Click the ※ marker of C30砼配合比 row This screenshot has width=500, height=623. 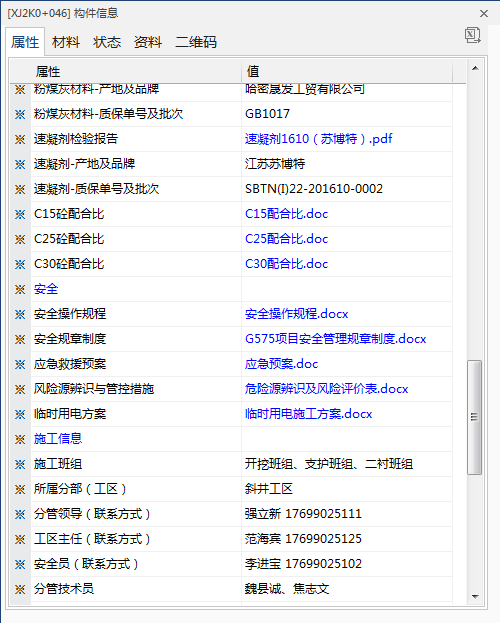20,265
